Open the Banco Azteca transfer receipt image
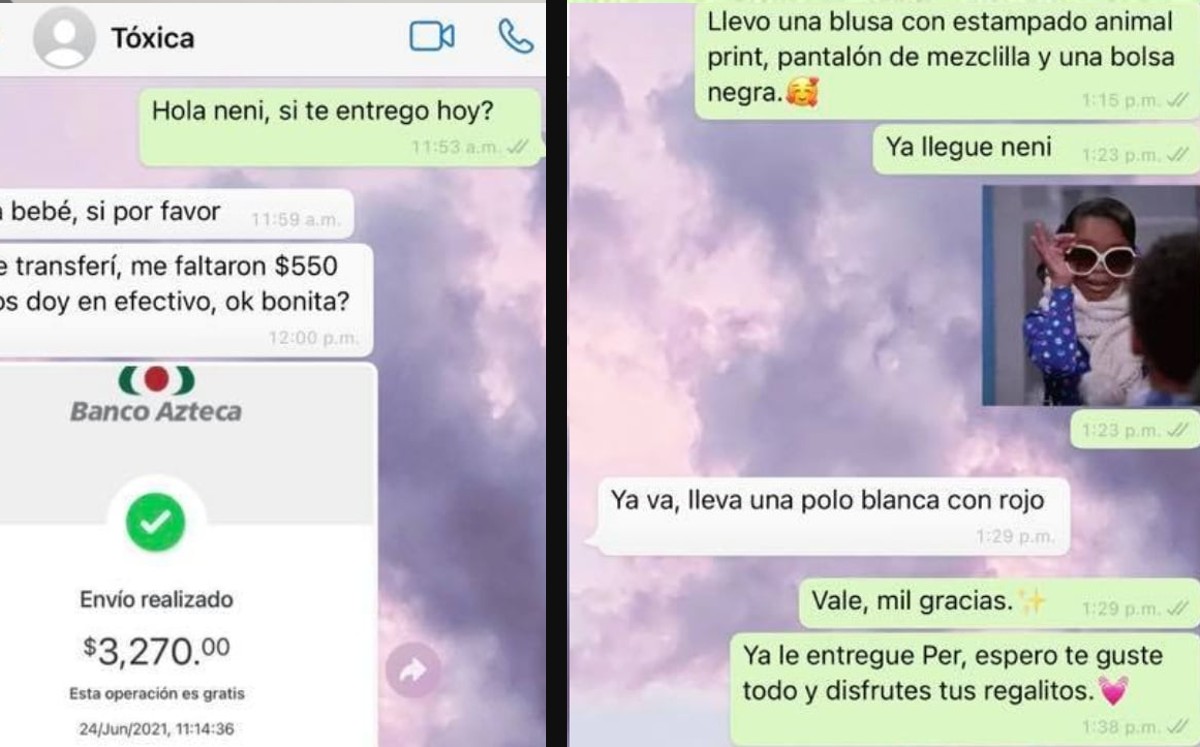This screenshot has width=1200, height=747. tap(187, 555)
